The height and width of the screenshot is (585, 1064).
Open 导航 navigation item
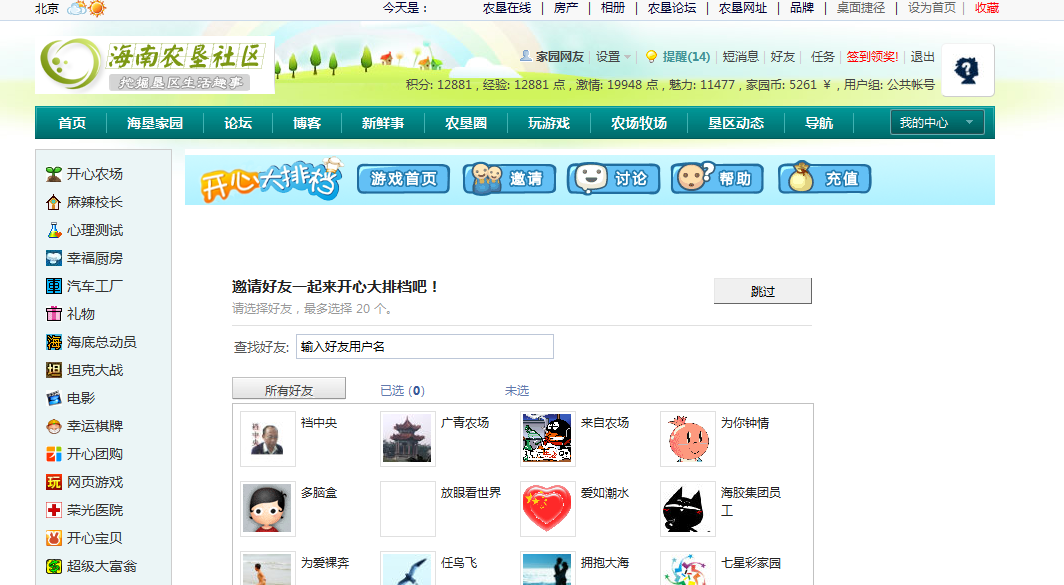pos(818,123)
